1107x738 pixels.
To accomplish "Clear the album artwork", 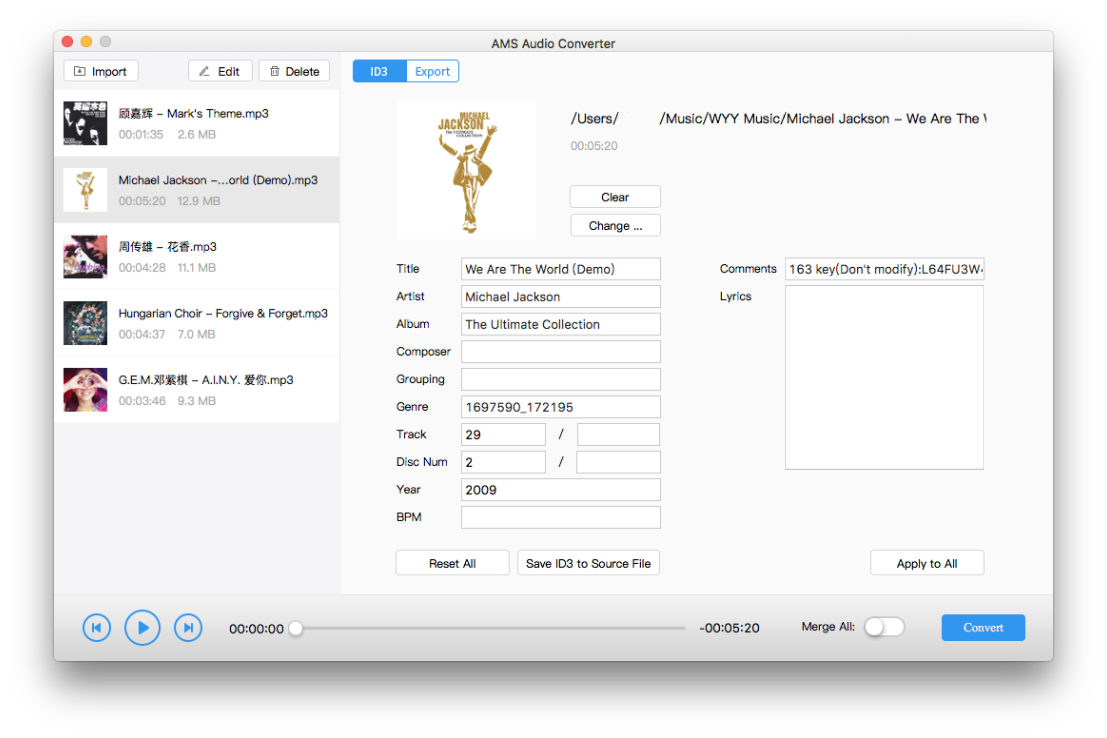I will click(615, 197).
